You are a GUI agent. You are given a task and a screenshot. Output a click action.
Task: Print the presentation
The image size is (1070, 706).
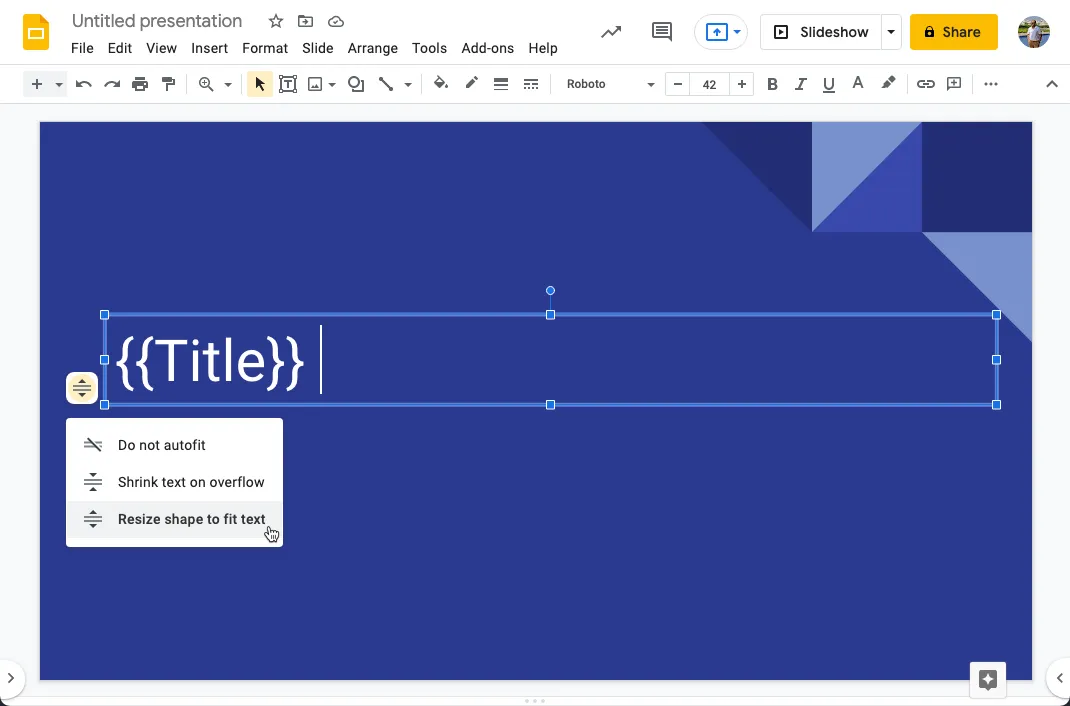[140, 84]
